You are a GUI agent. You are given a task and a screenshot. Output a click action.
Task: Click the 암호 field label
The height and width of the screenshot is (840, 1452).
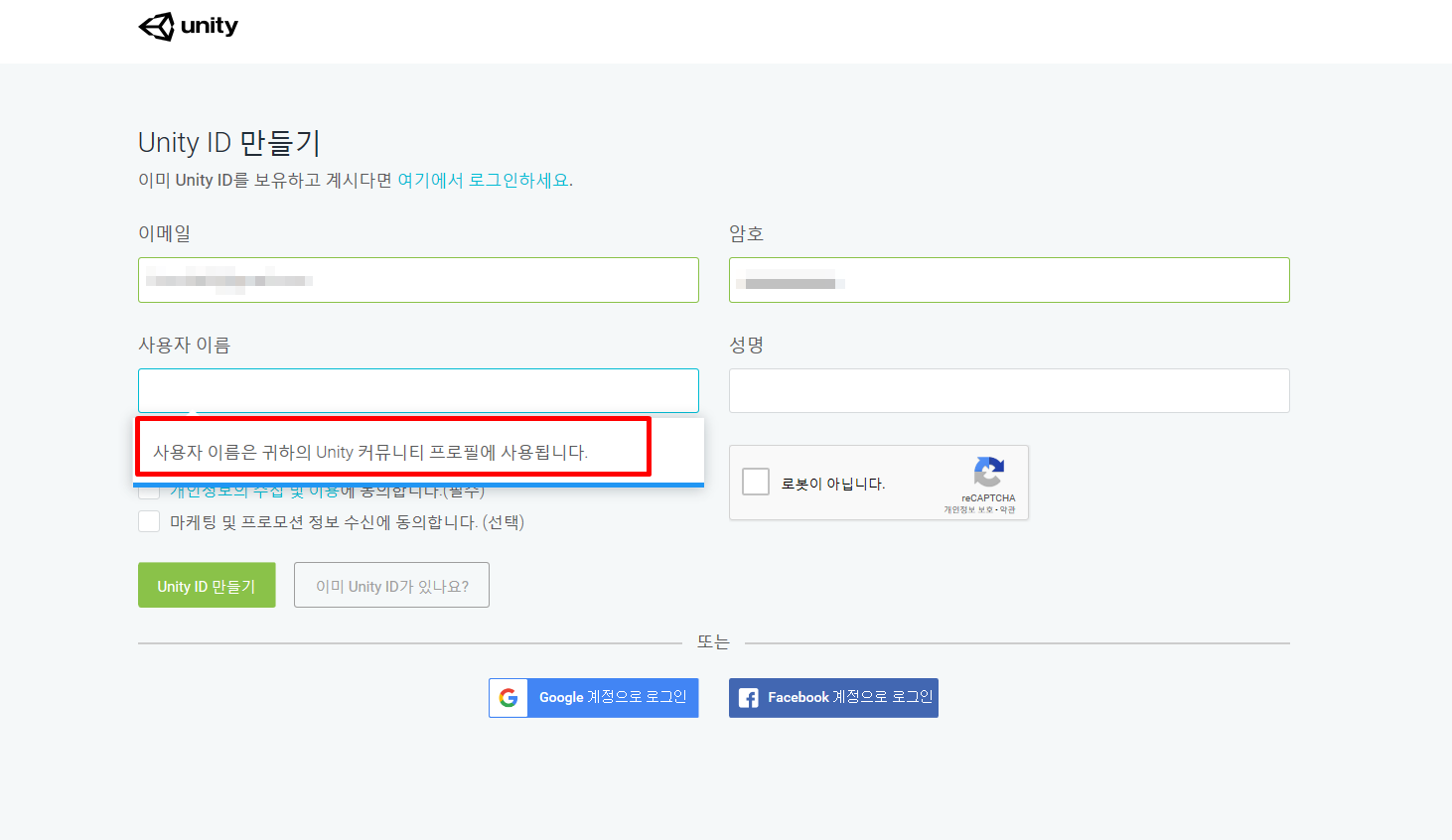coord(746,233)
